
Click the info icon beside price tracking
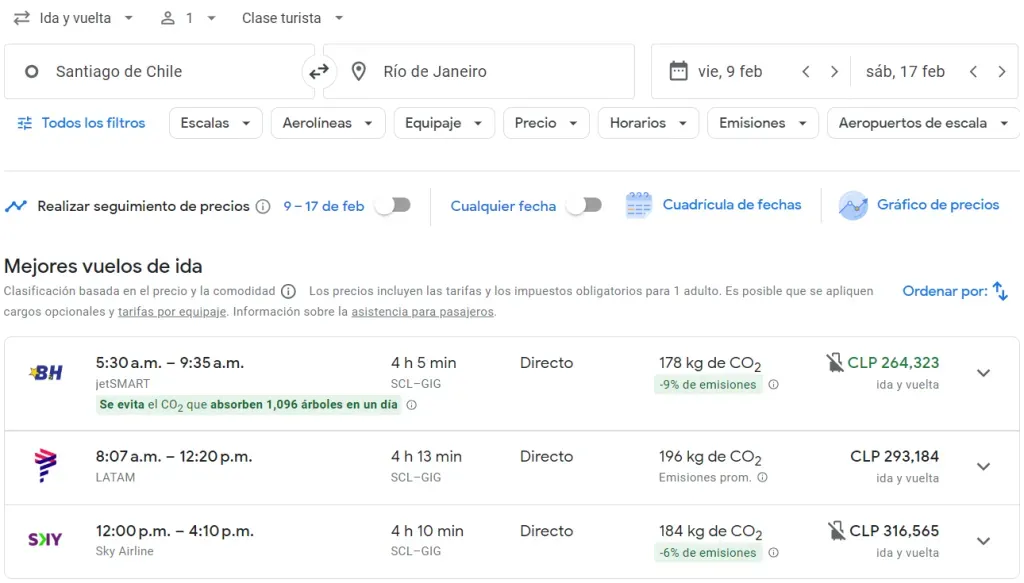[x=263, y=207]
